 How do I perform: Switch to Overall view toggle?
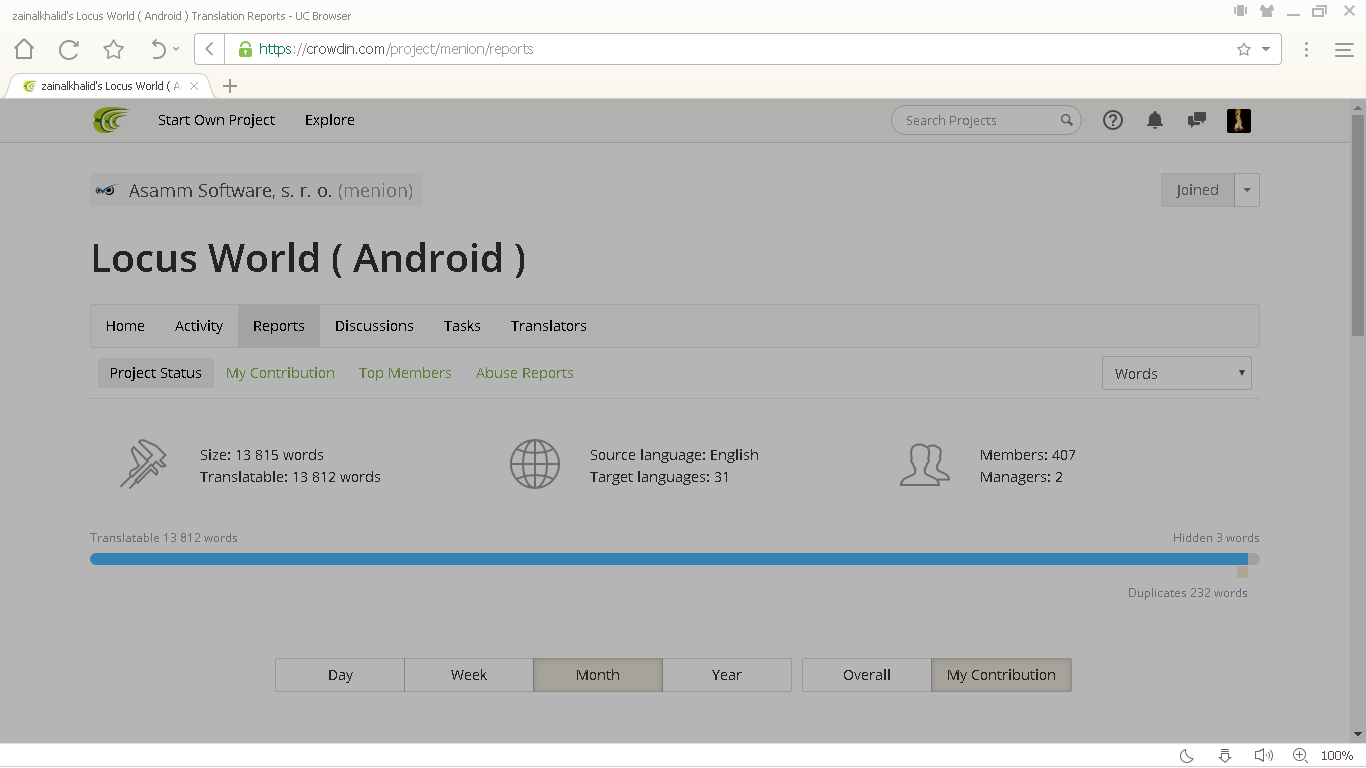[x=867, y=675]
